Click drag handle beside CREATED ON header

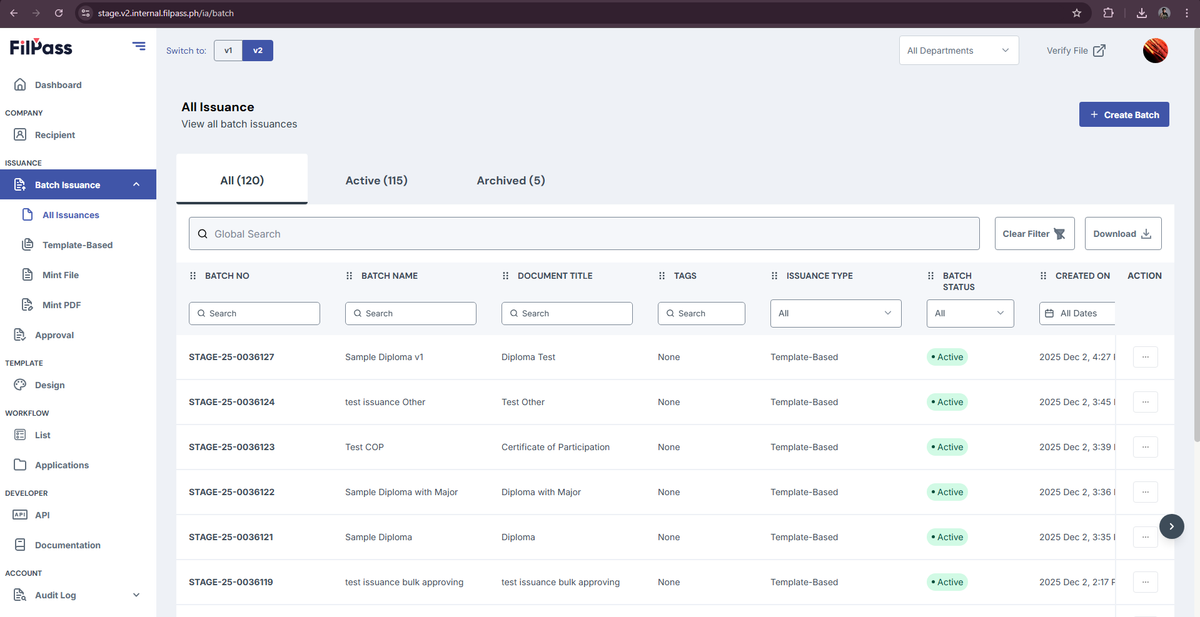tap(1044, 276)
